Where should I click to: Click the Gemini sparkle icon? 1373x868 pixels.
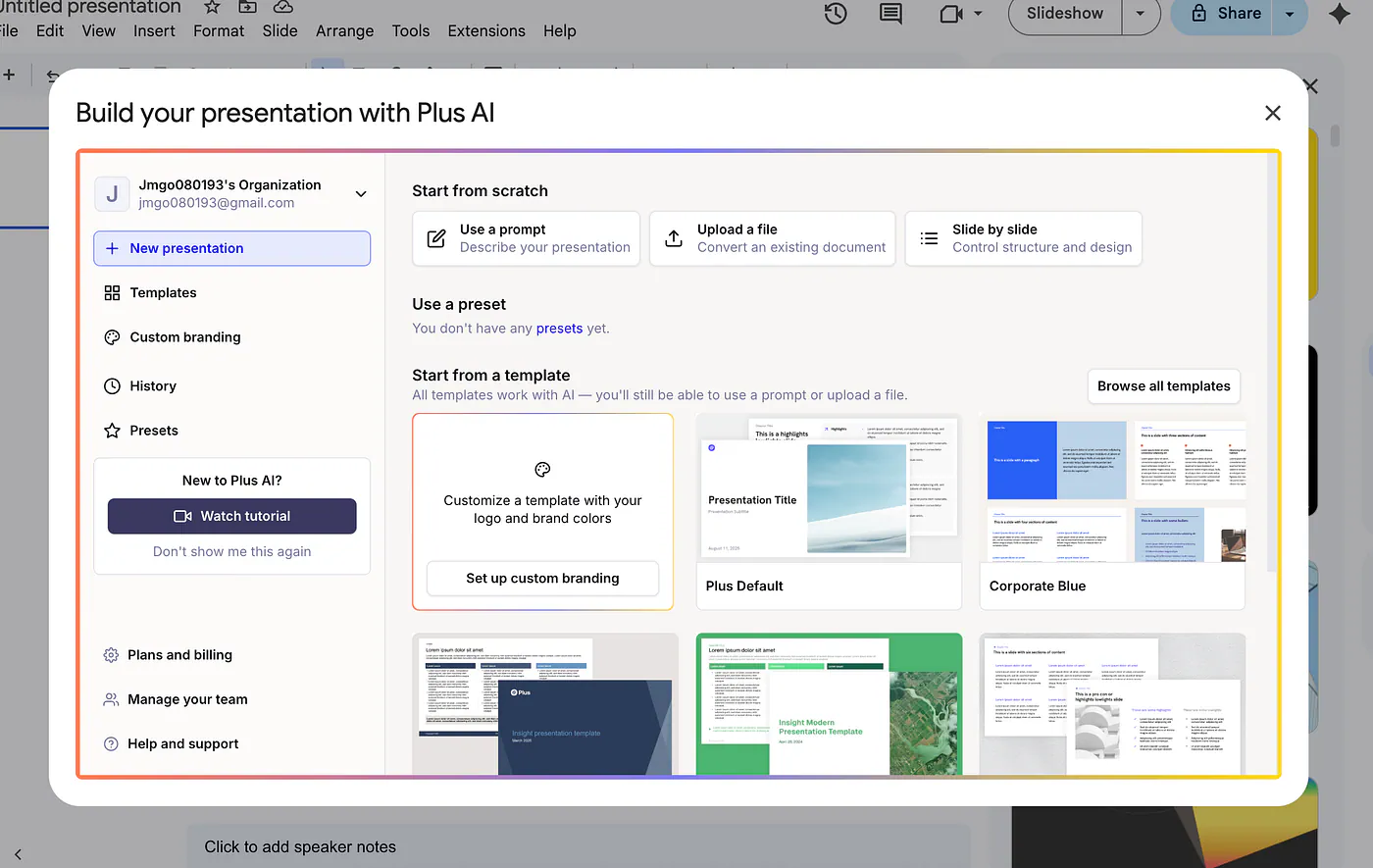1339,14
